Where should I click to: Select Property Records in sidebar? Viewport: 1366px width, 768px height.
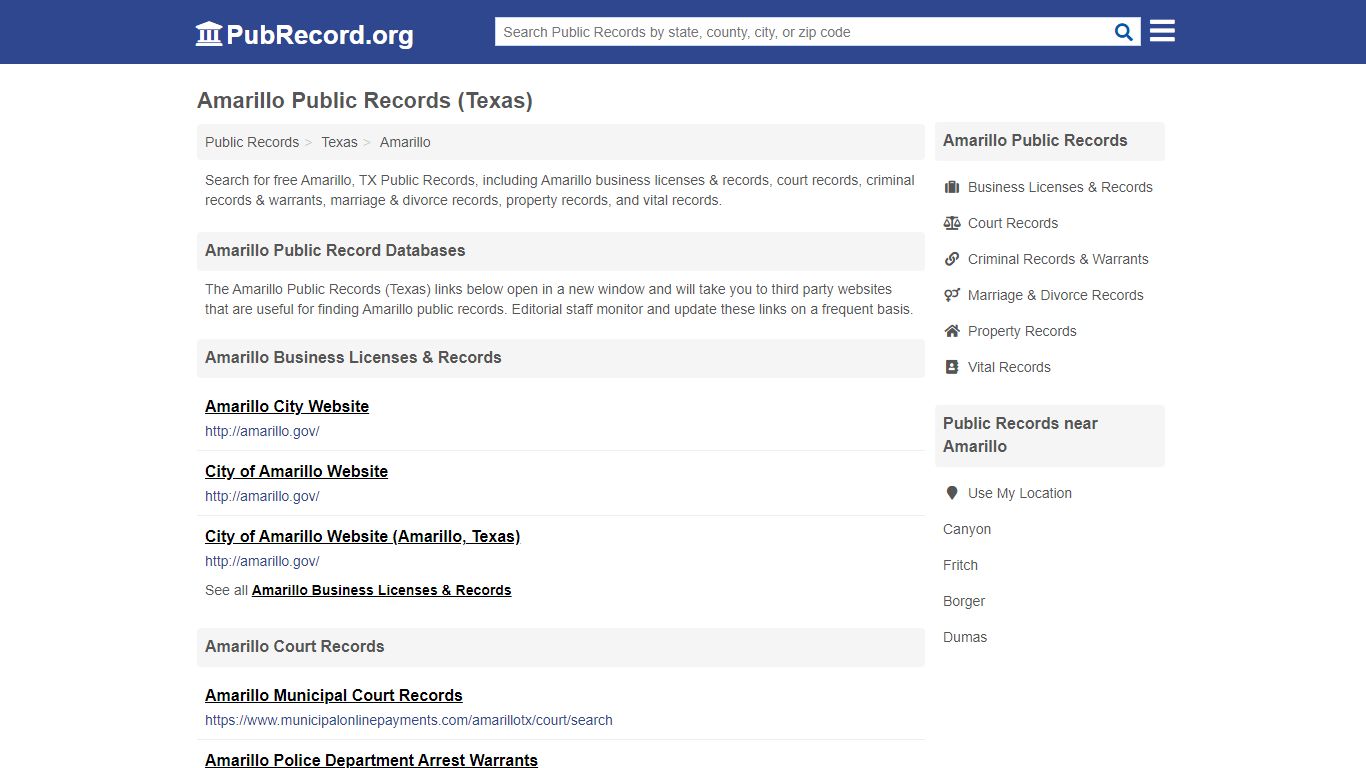pos(1022,331)
